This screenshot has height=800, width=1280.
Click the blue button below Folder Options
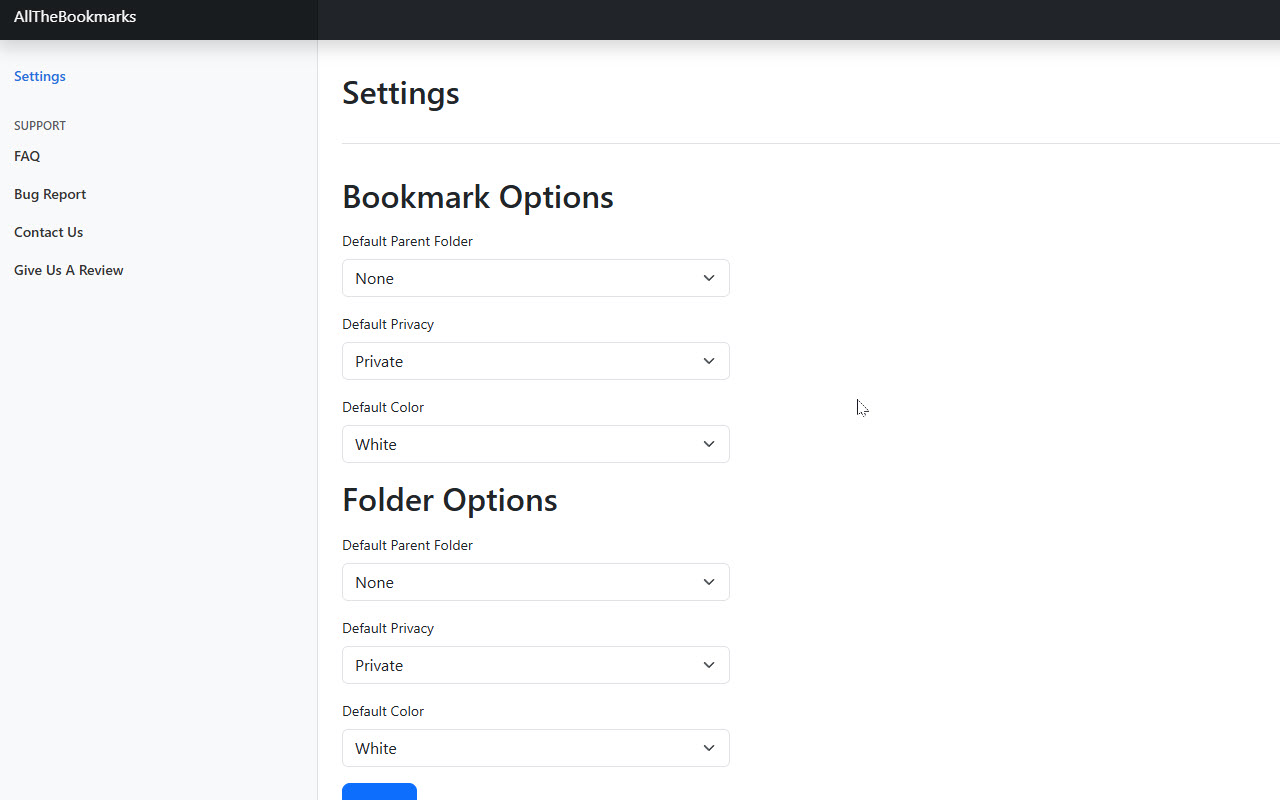(x=379, y=792)
